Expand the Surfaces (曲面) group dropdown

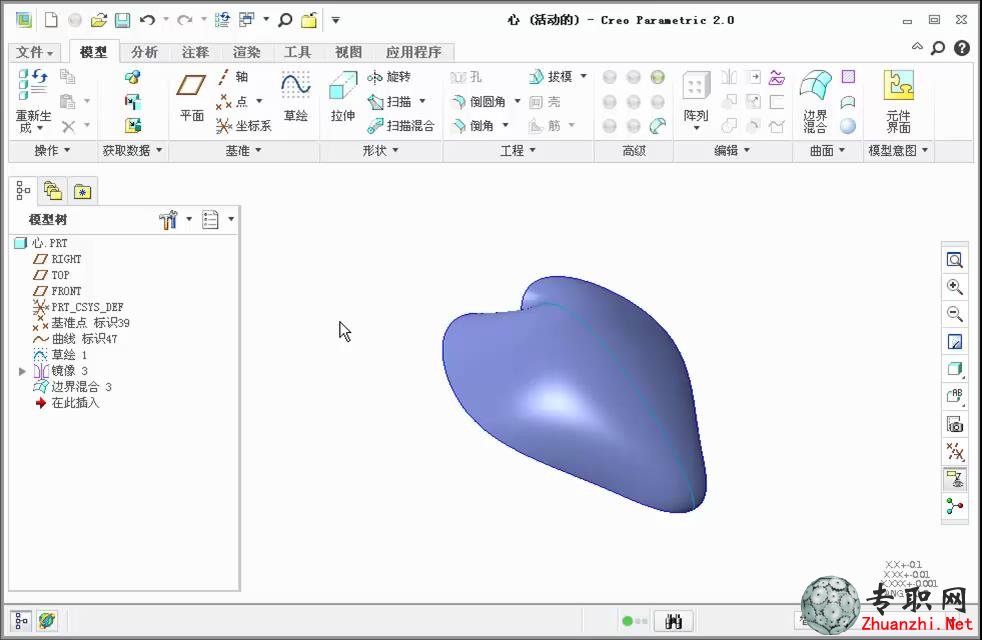[x=827, y=150]
